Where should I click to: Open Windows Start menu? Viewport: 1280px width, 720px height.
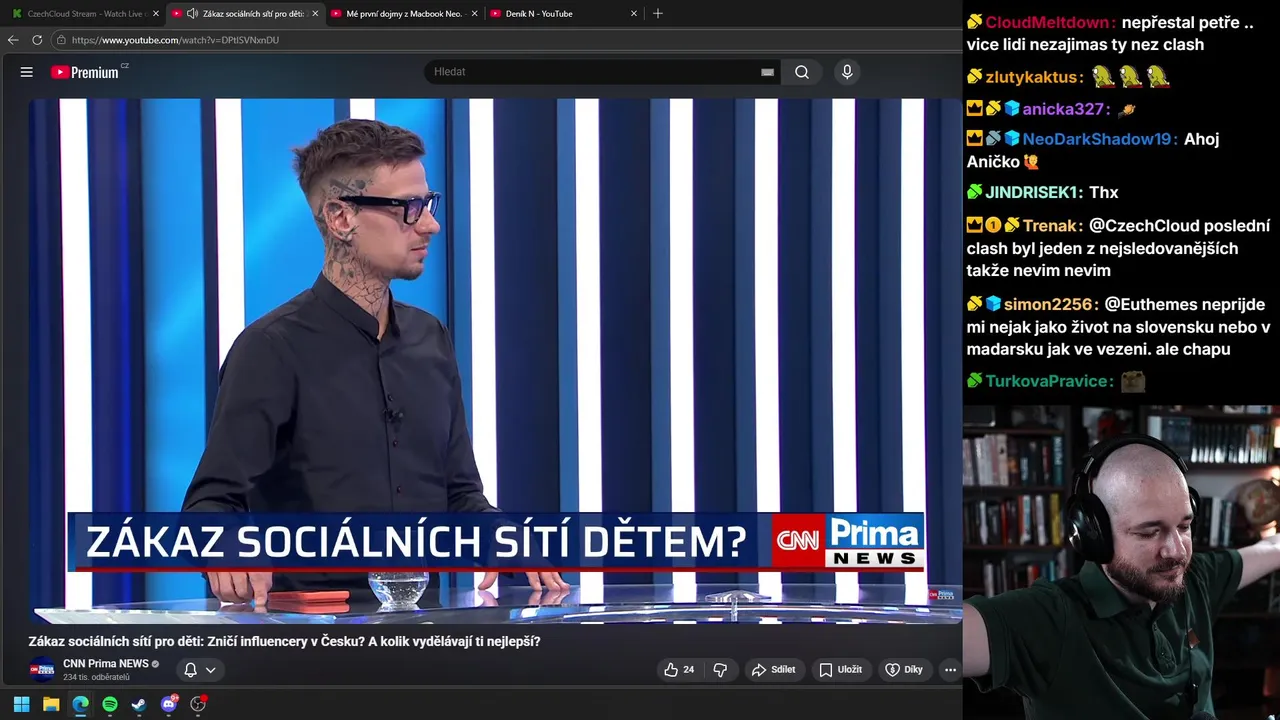click(21, 704)
